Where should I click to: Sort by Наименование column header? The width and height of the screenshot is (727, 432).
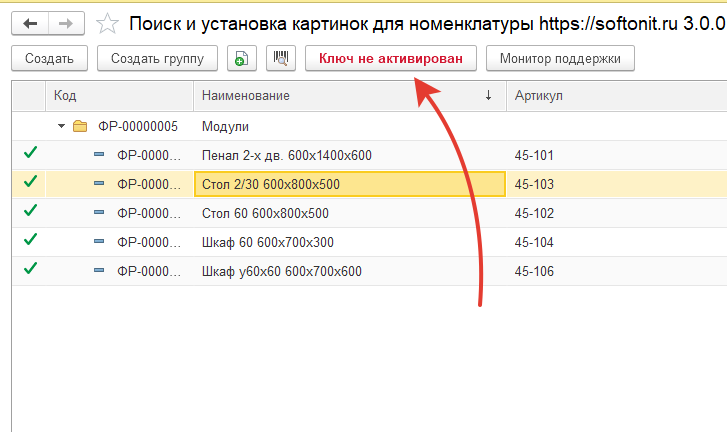coord(350,95)
